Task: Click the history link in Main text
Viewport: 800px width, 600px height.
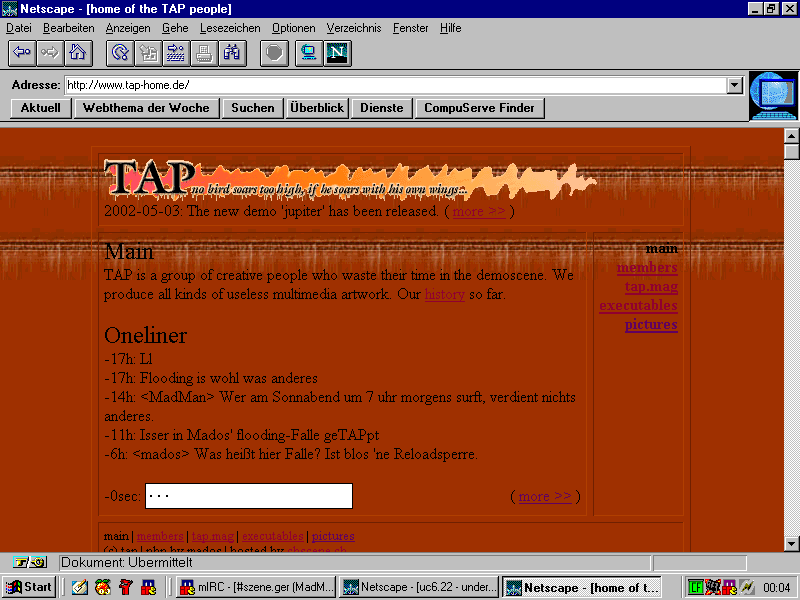Action: point(444,295)
